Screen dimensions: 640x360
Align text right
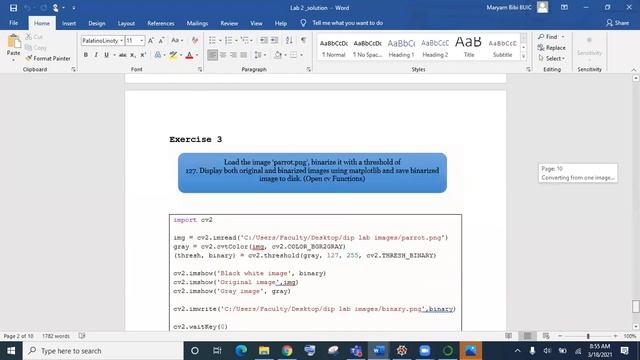[233, 55]
